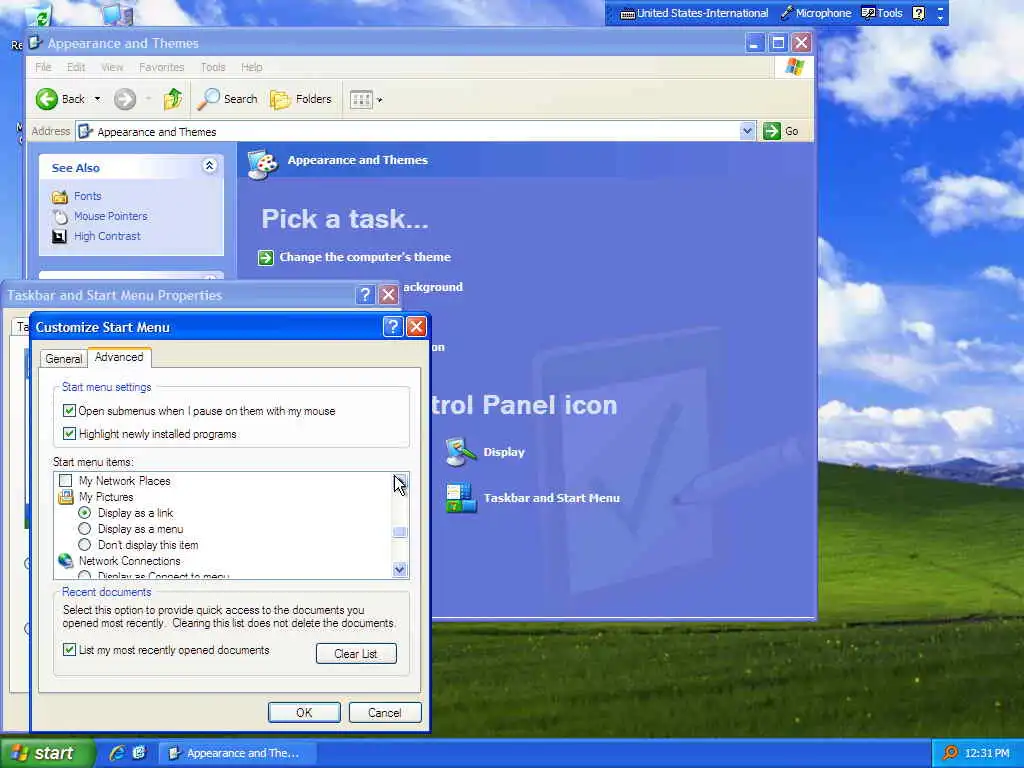Open the Back button history dropdown arrow
1024x768 pixels.
click(97, 99)
